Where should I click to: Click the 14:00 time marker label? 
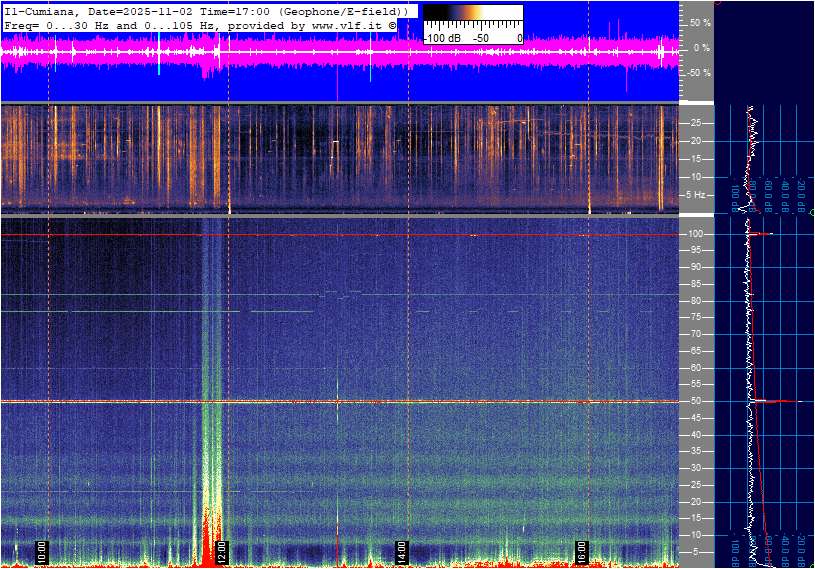point(402,552)
